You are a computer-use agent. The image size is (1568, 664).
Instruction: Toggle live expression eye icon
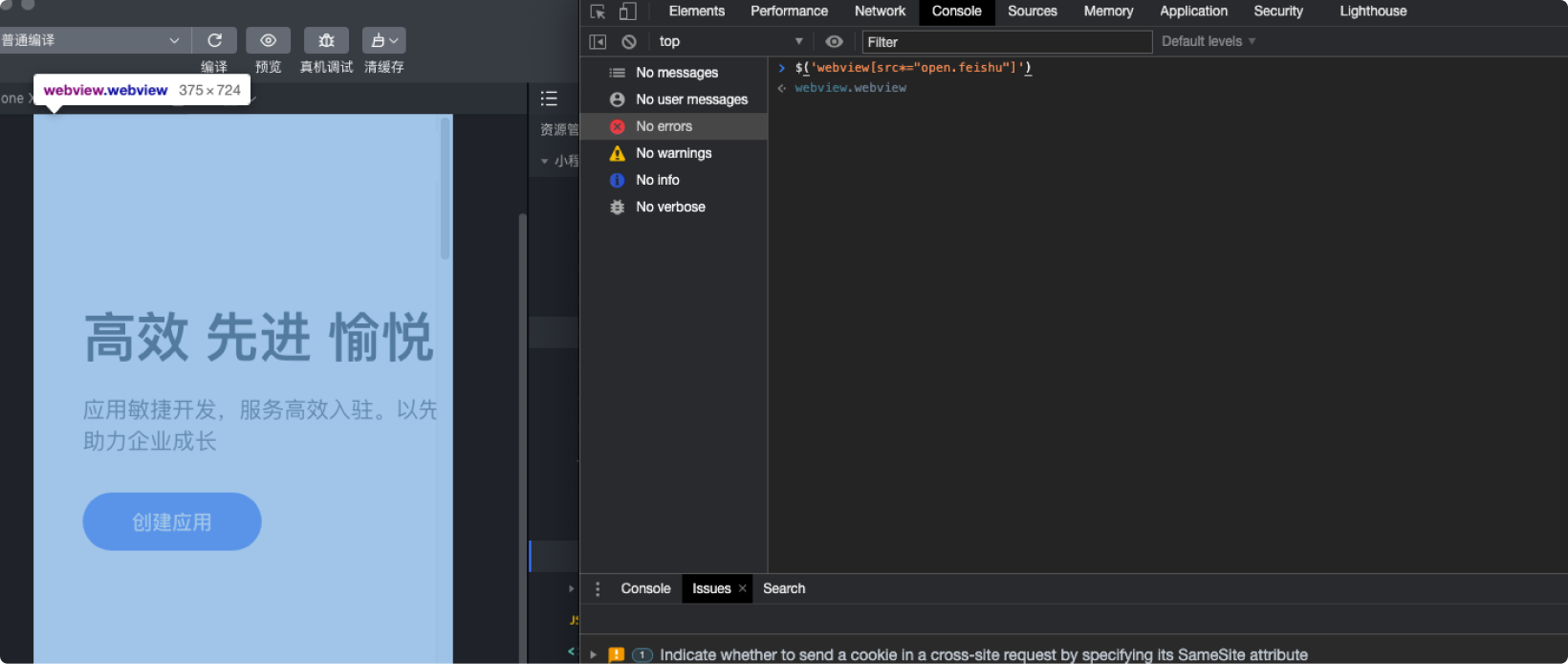834,42
